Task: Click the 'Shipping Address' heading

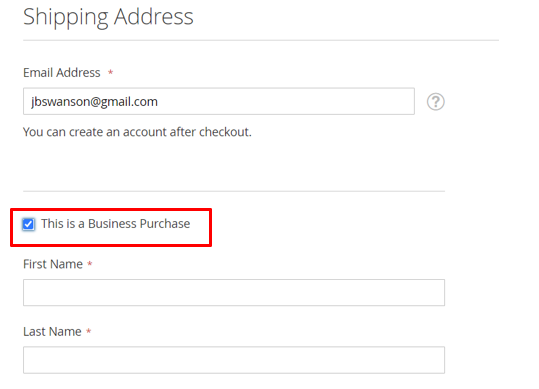Action: [108, 17]
